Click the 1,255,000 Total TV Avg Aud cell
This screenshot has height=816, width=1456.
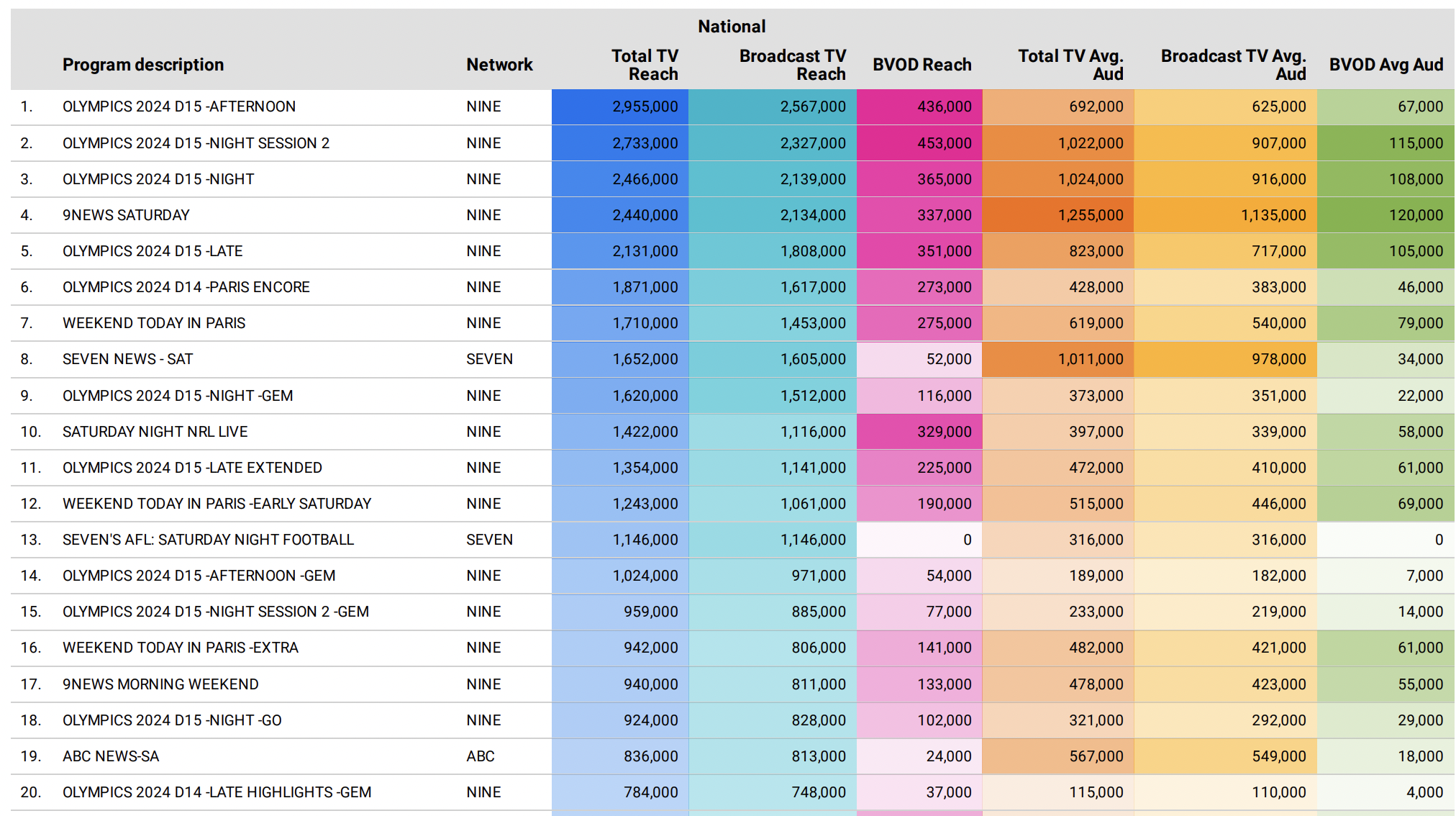click(x=1058, y=215)
